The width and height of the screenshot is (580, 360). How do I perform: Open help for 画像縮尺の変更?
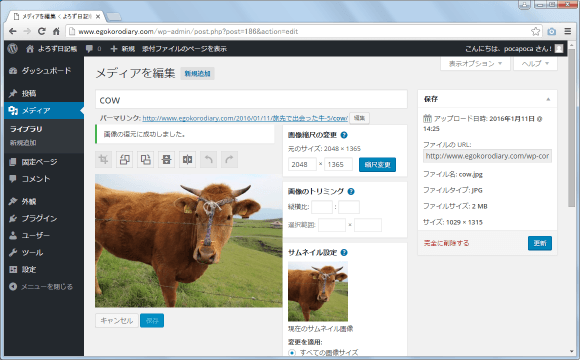pyautogui.click(x=344, y=135)
